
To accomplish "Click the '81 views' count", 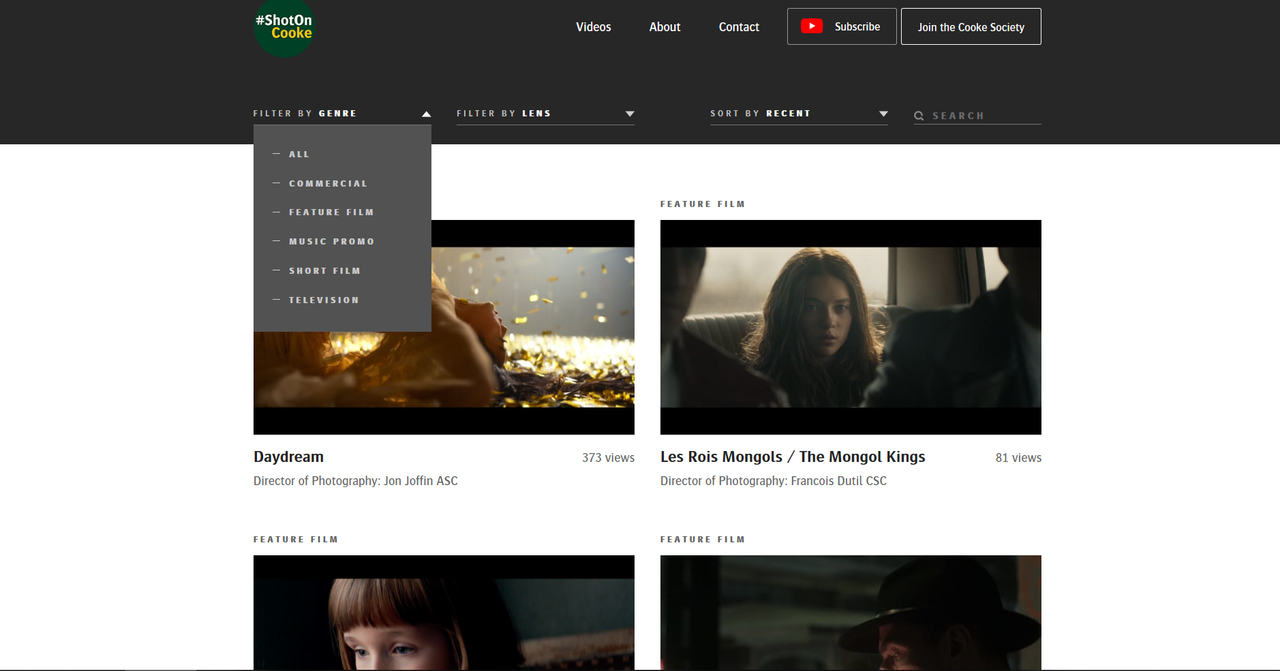I will point(1018,458).
